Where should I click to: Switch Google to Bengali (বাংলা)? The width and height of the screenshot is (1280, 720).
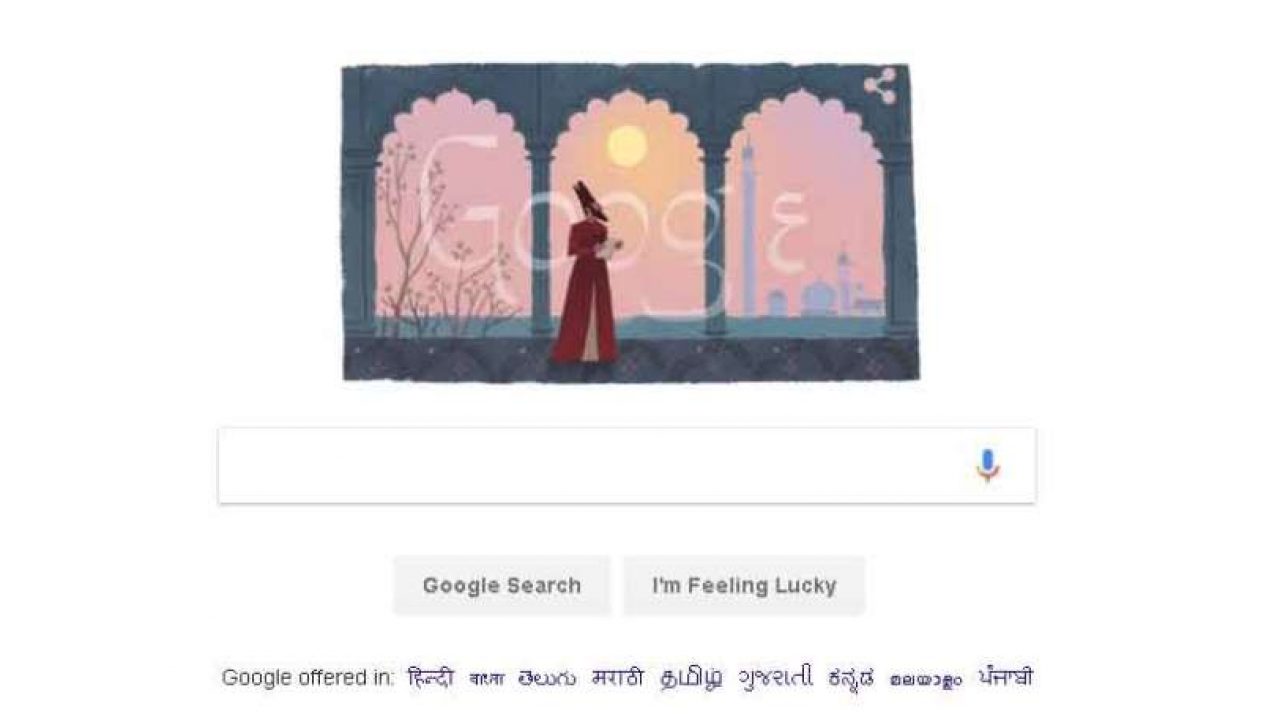tap(487, 678)
